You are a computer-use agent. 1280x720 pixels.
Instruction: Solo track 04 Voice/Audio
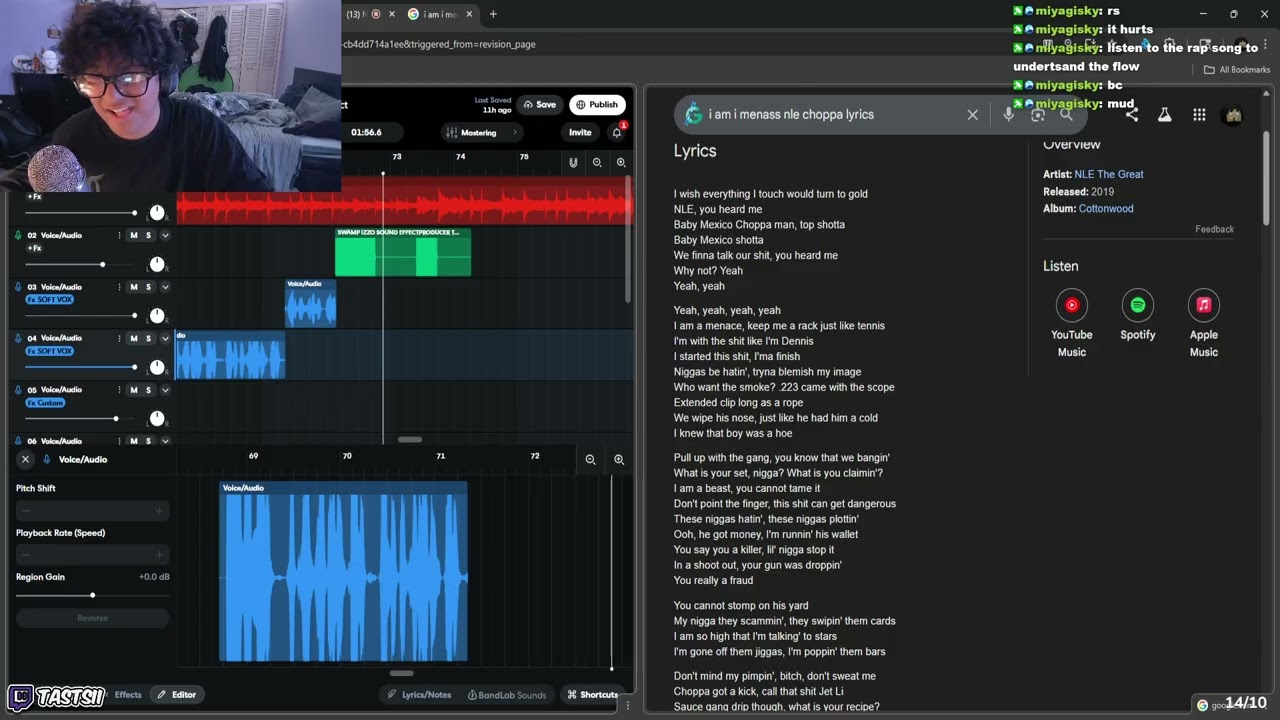148,338
